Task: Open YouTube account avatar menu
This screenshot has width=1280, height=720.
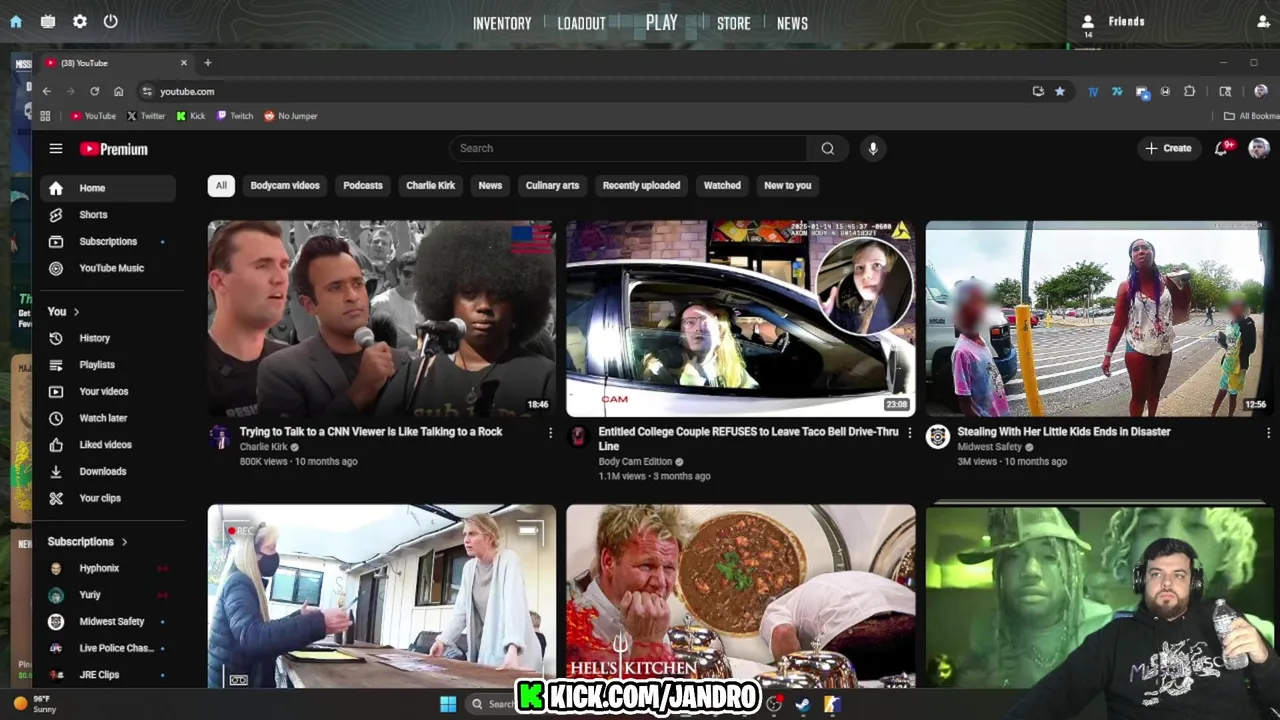Action: (x=1259, y=148)
